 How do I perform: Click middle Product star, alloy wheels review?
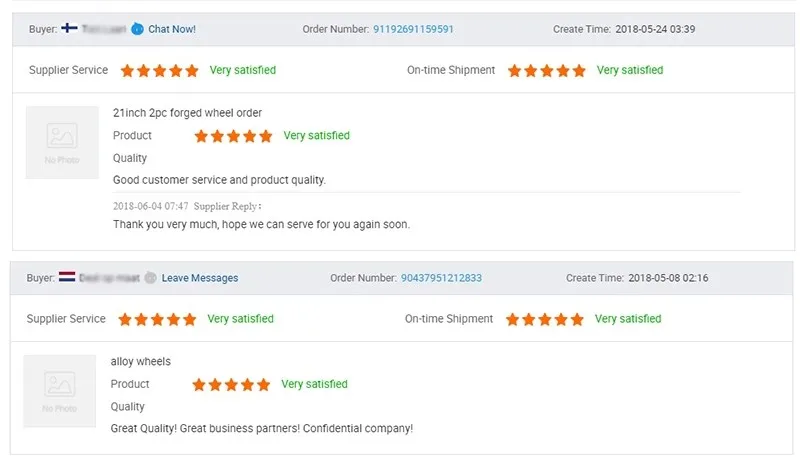(231, 385)
